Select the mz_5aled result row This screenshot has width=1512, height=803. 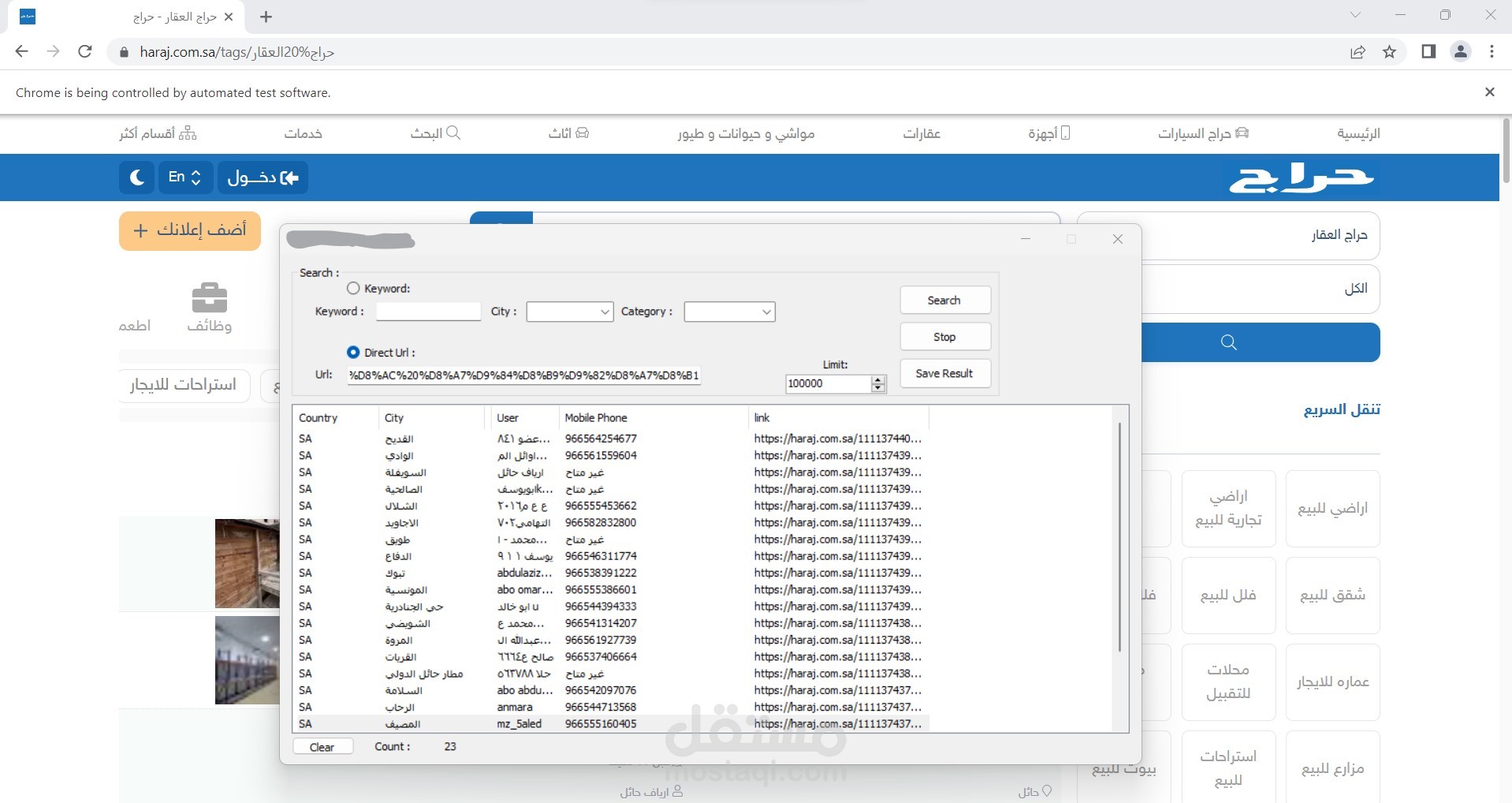[x=612, y=724]
